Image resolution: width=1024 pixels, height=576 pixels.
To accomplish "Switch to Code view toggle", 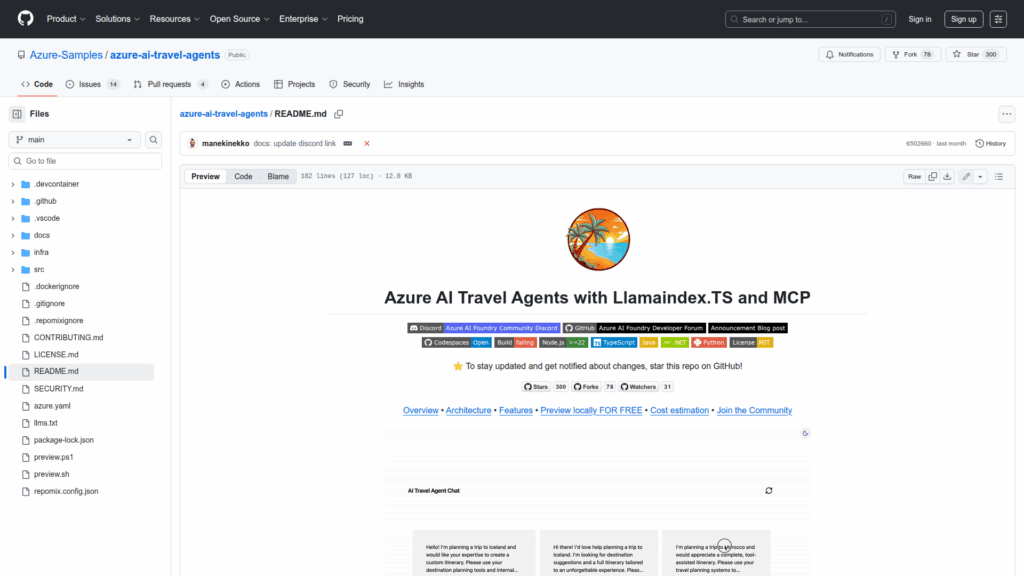I will (243, 177).
